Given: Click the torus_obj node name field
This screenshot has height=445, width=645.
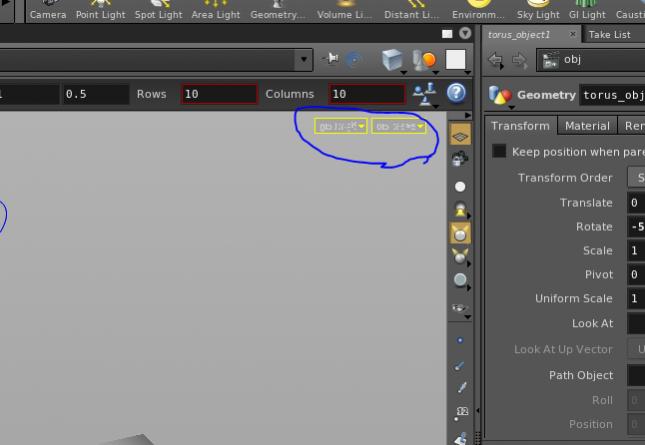Looking at the screenshot, I should [613, 95].
